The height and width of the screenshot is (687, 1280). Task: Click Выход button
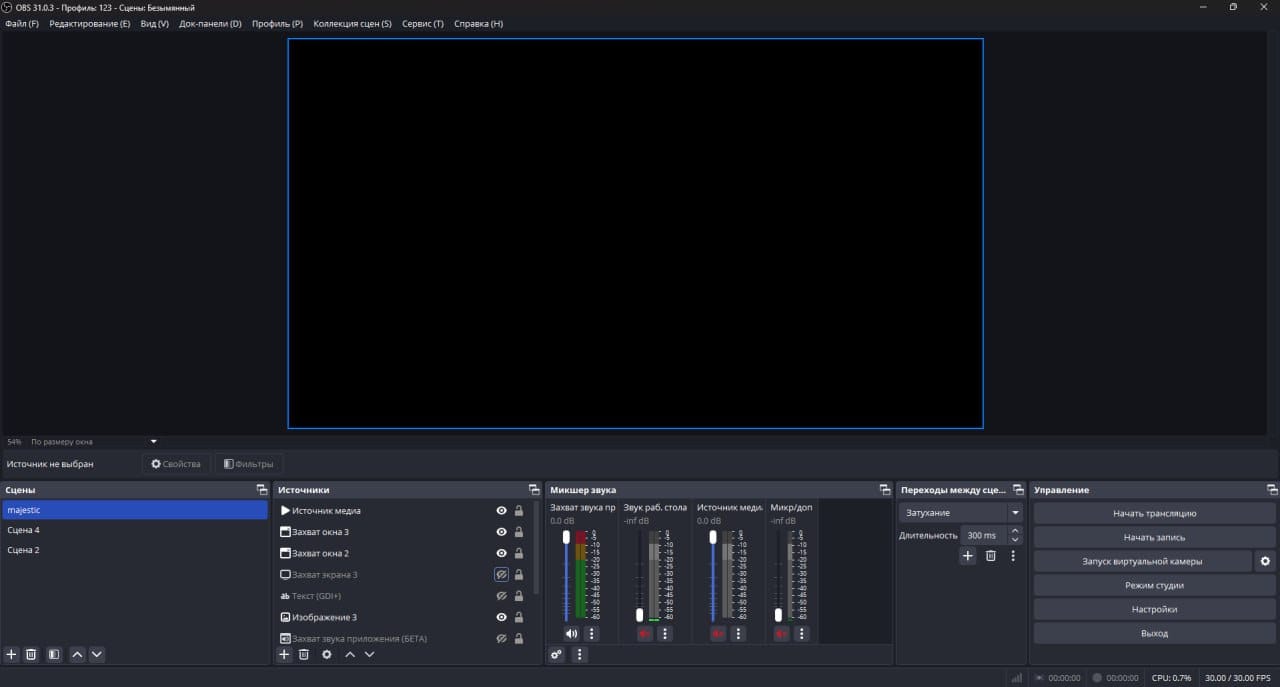coord(1154,633)
